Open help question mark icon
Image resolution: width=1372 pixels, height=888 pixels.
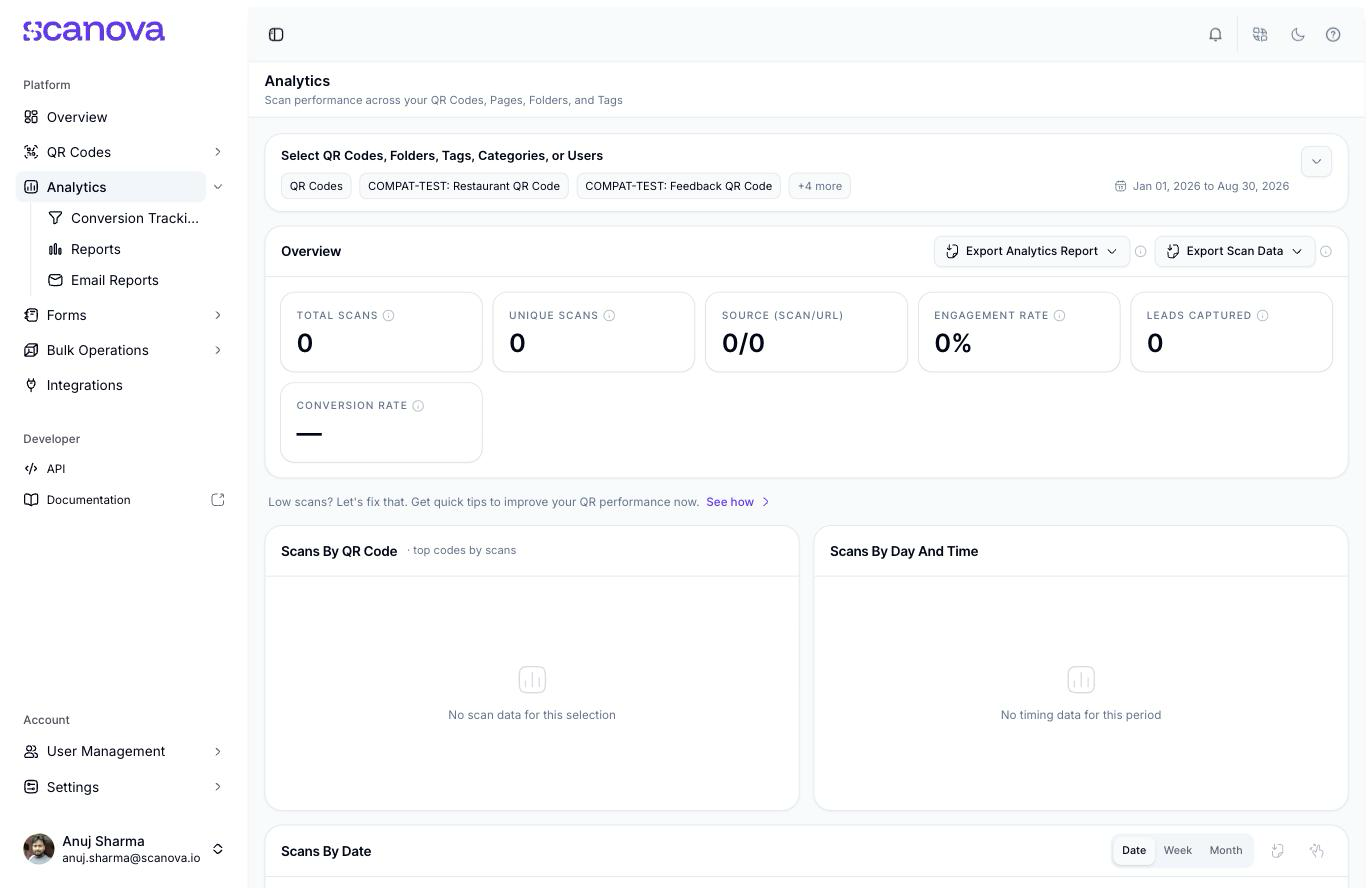click(x=1333, y=35)
